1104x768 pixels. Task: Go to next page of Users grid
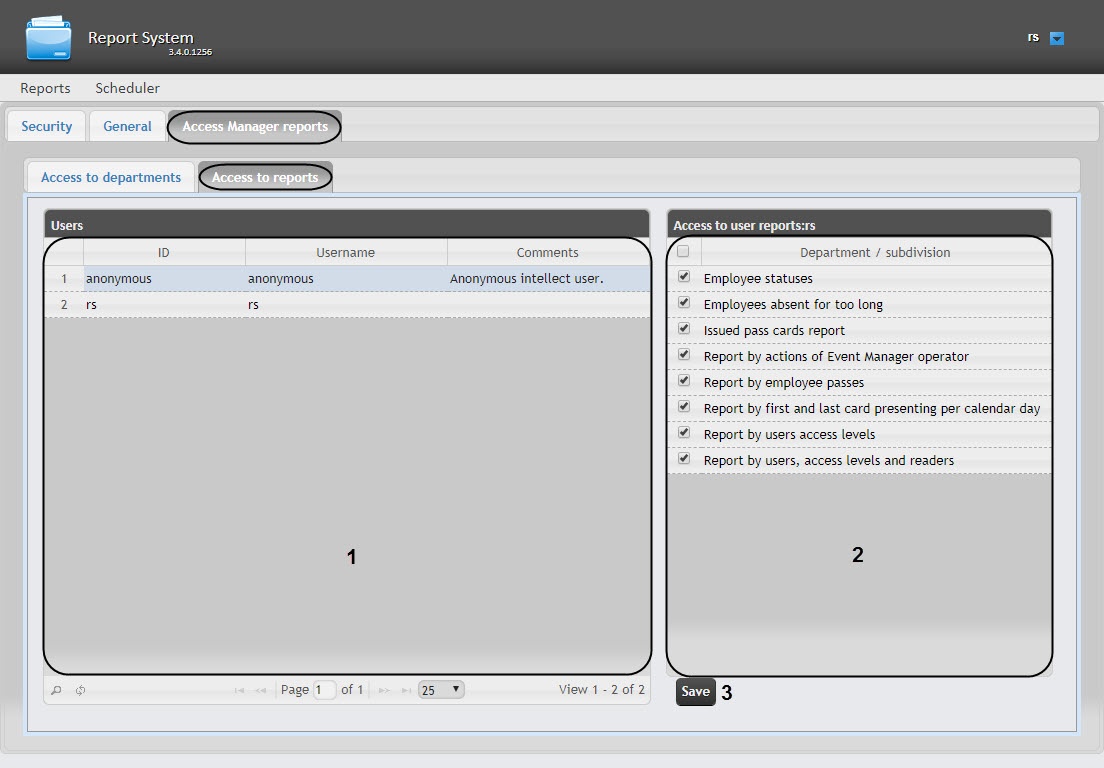pos(384,690)
